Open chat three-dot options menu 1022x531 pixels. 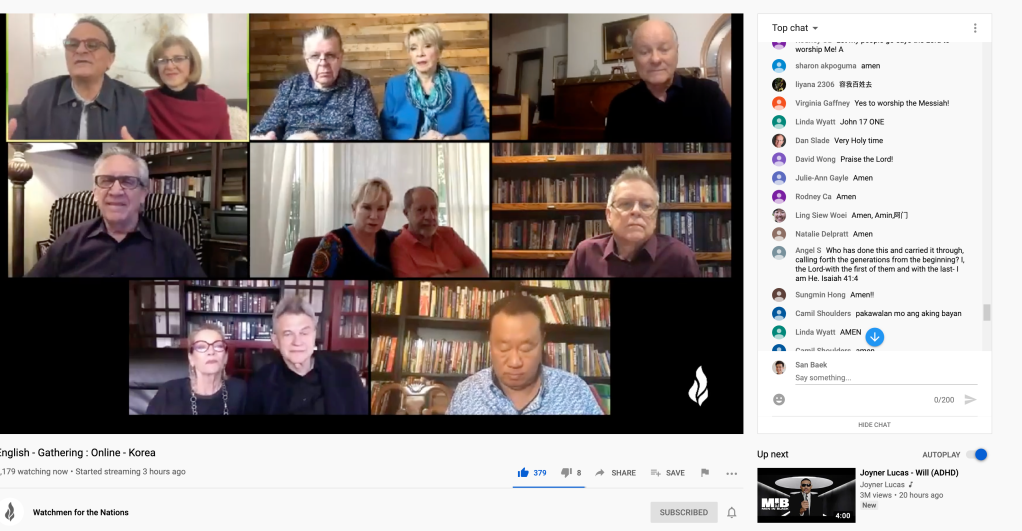pos(975,28)
